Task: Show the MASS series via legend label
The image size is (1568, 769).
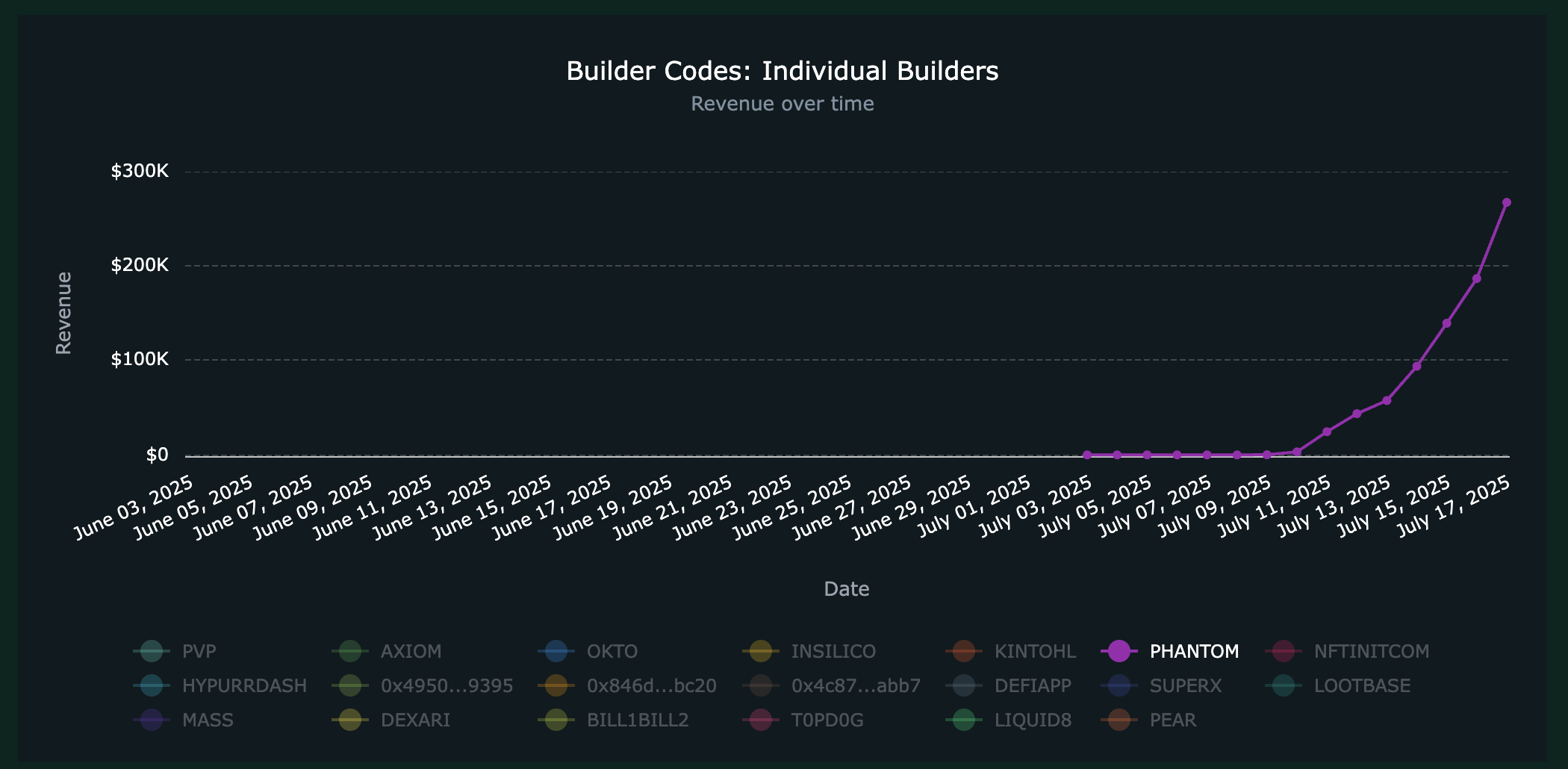Action: click(208, 720)
